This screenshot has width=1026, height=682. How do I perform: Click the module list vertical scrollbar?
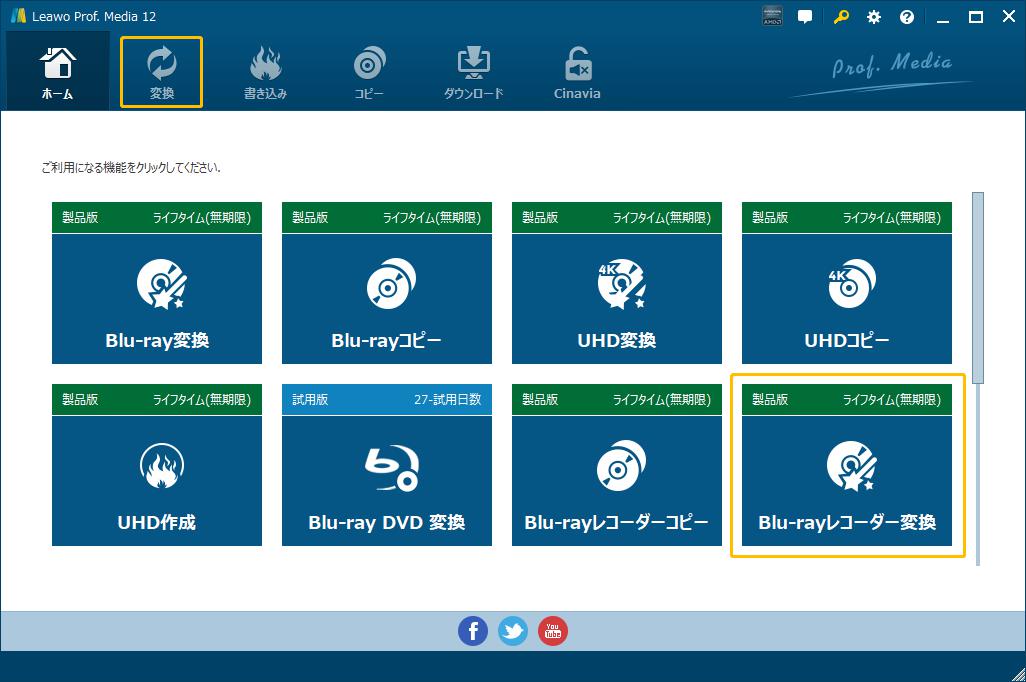978,287
